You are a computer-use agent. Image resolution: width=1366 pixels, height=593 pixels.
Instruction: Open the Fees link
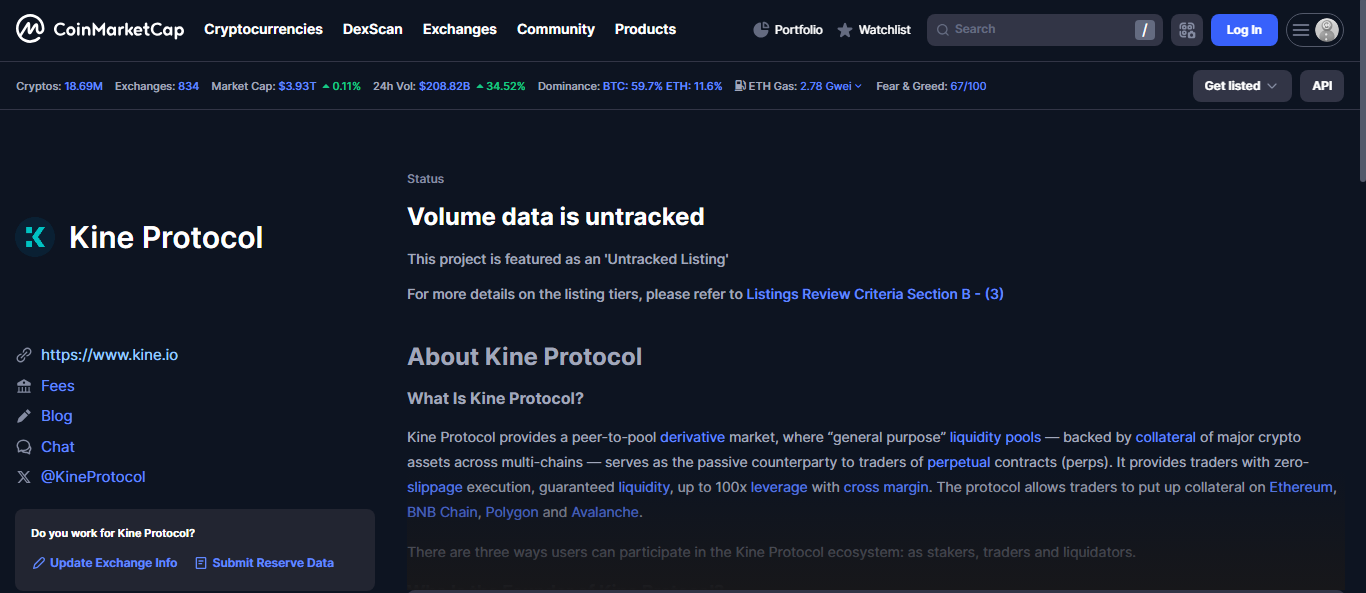[x=58, y=386]
